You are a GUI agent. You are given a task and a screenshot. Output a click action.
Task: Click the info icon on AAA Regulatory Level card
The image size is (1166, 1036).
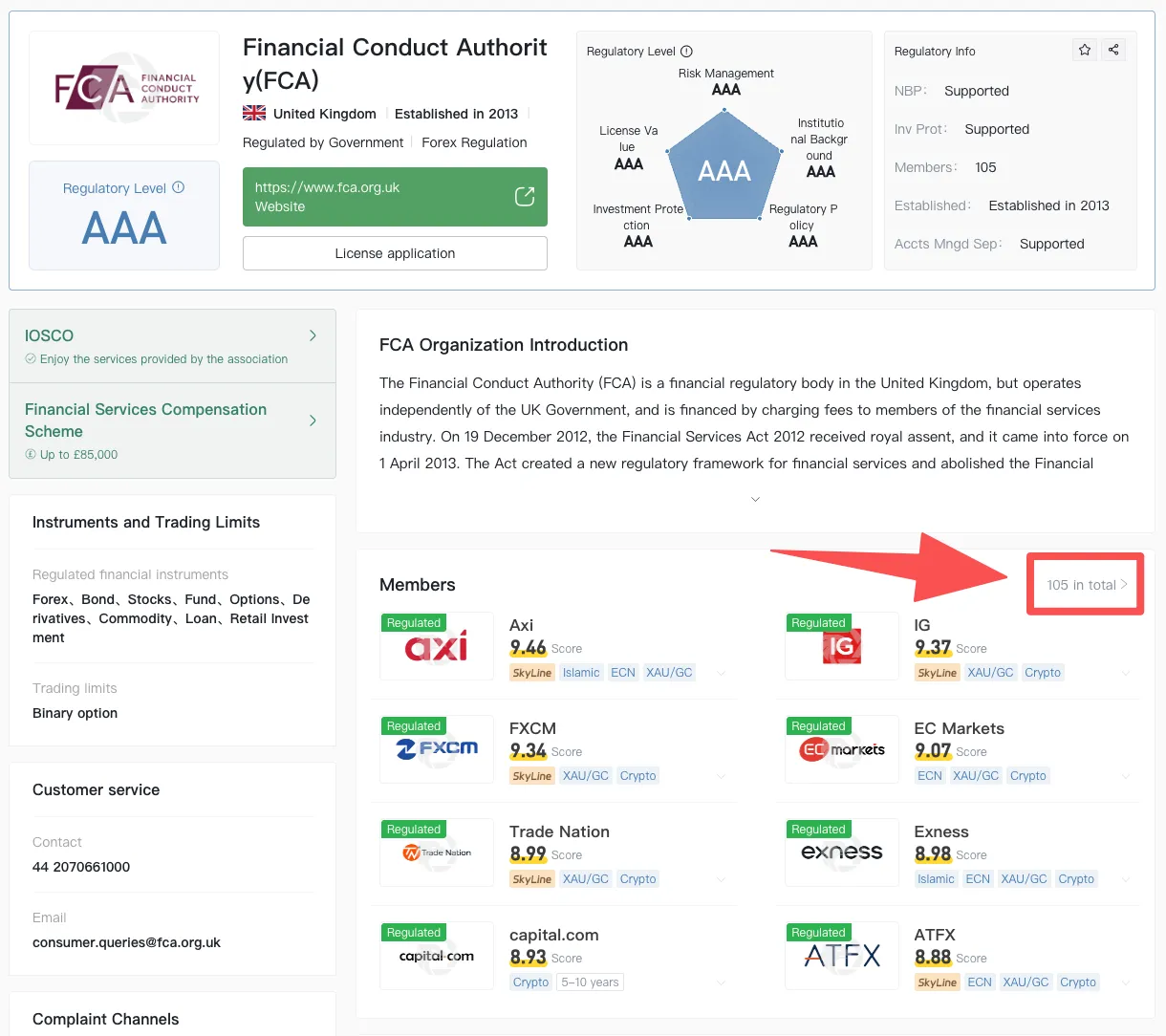click(178, 187)
